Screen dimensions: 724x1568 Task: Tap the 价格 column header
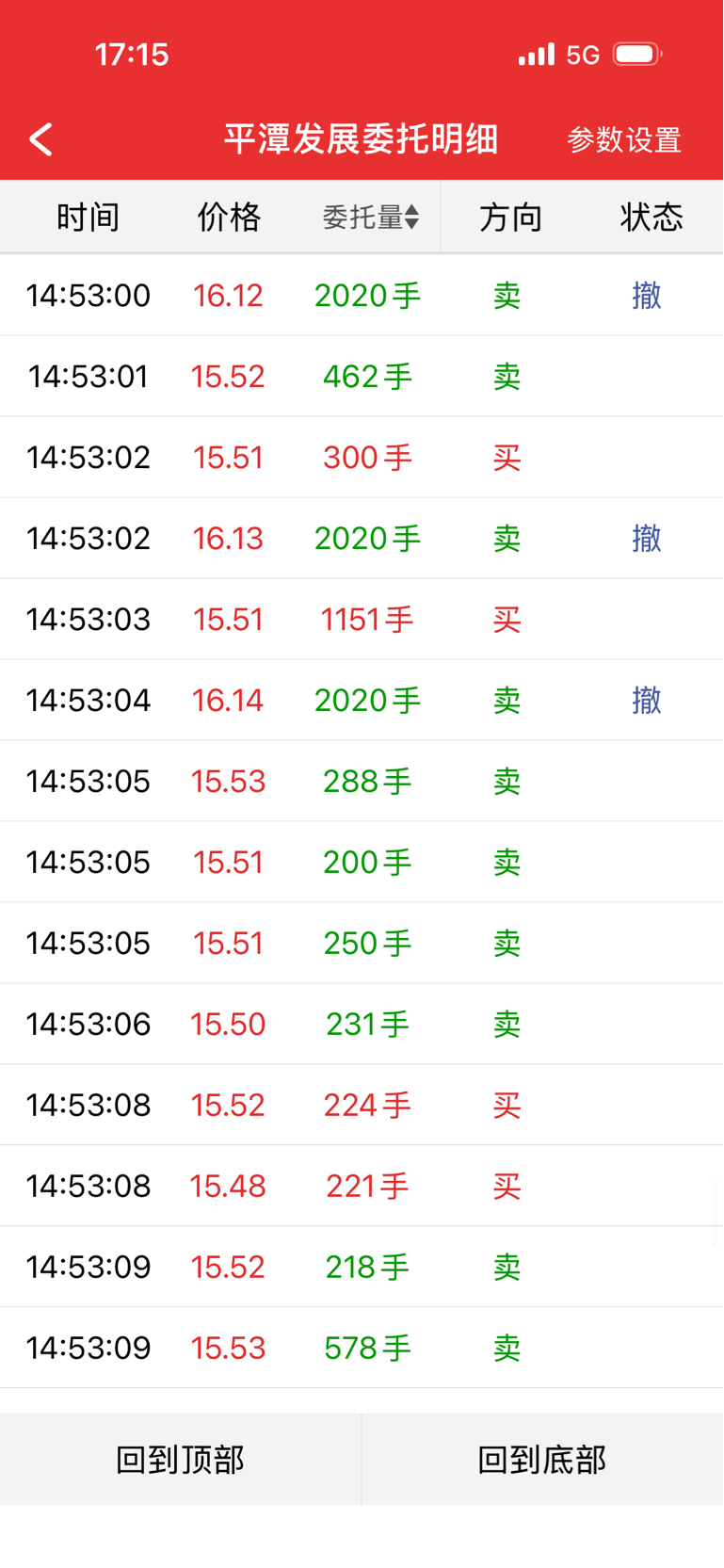pos(228,218)
